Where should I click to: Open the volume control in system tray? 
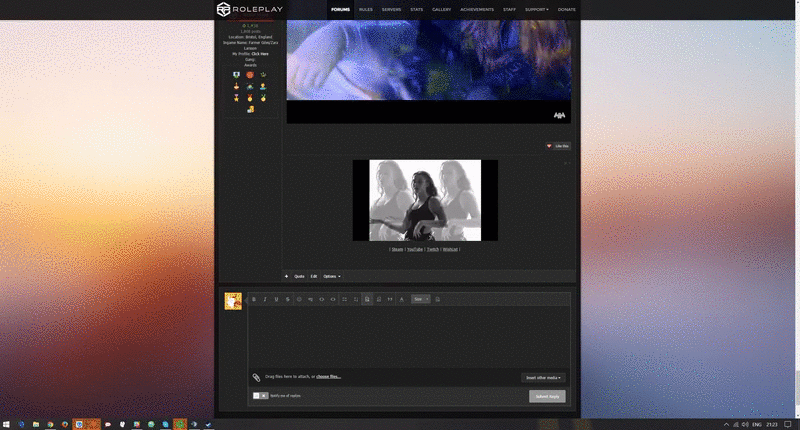coord(745,424)
